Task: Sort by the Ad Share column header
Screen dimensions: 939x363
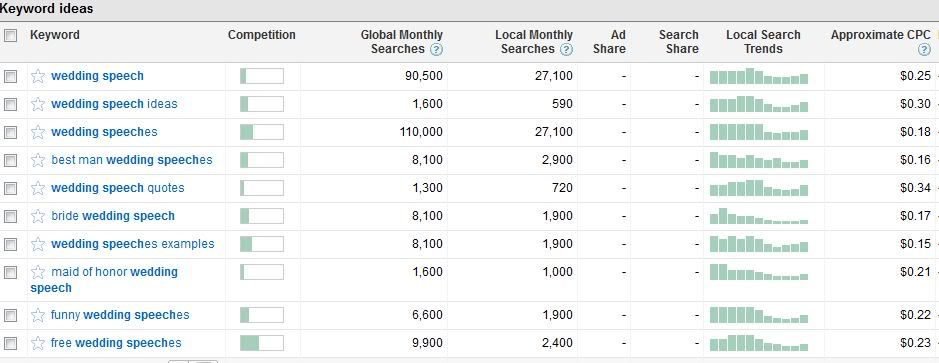Action: click(x=609, y=42)
